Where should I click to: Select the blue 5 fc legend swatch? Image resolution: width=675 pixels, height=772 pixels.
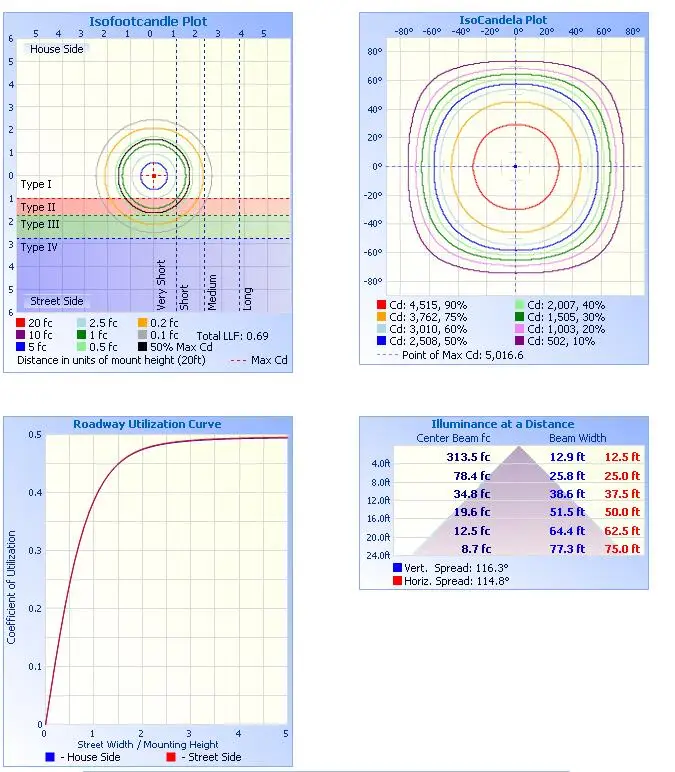click(x=22, y=347)
